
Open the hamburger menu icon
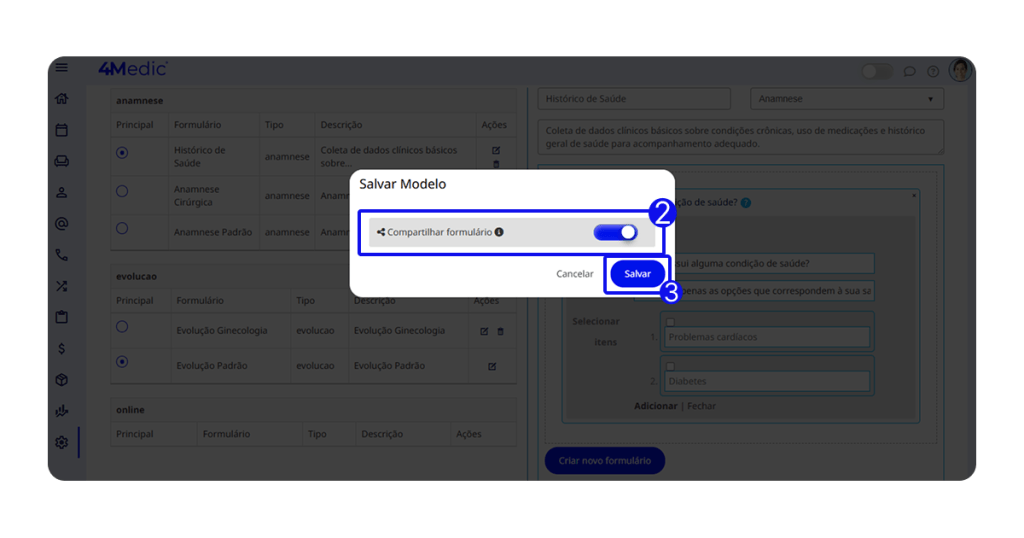[x=62, y=68]
